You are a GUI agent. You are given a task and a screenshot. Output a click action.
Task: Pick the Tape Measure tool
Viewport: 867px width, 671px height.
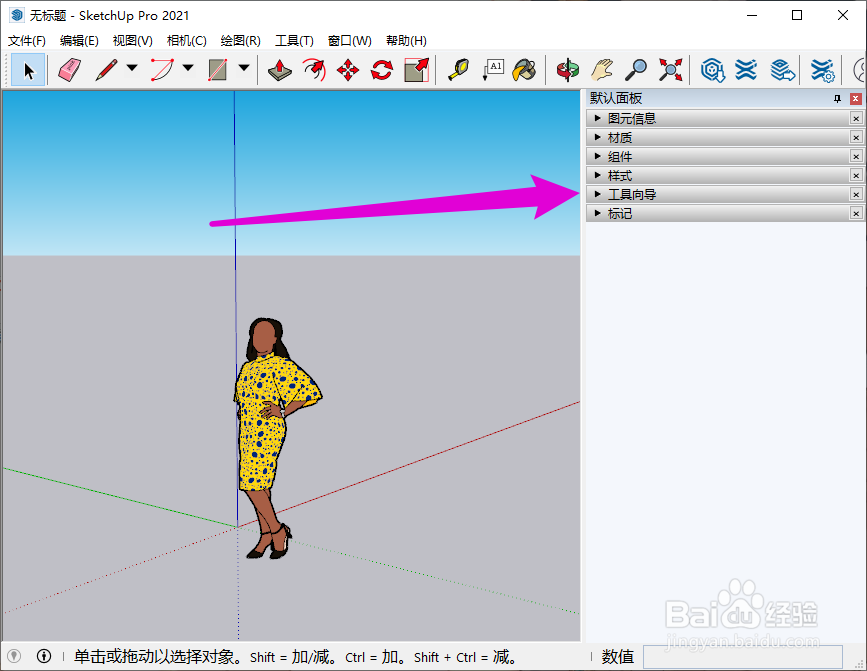458,69
